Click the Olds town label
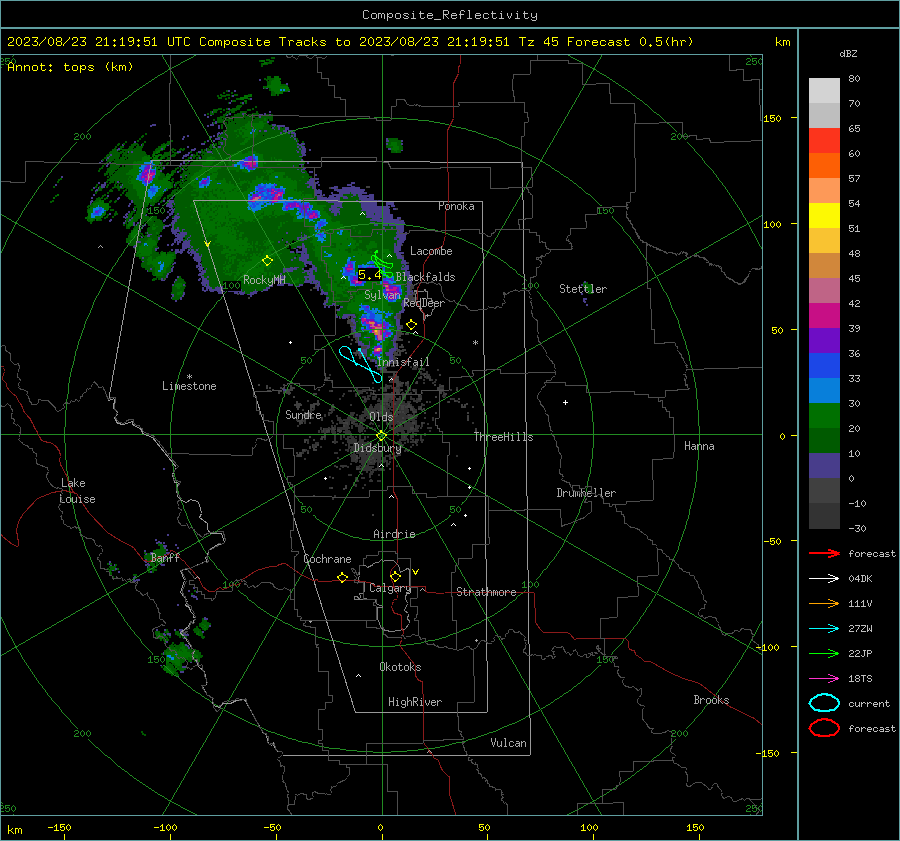 (381, 417)
